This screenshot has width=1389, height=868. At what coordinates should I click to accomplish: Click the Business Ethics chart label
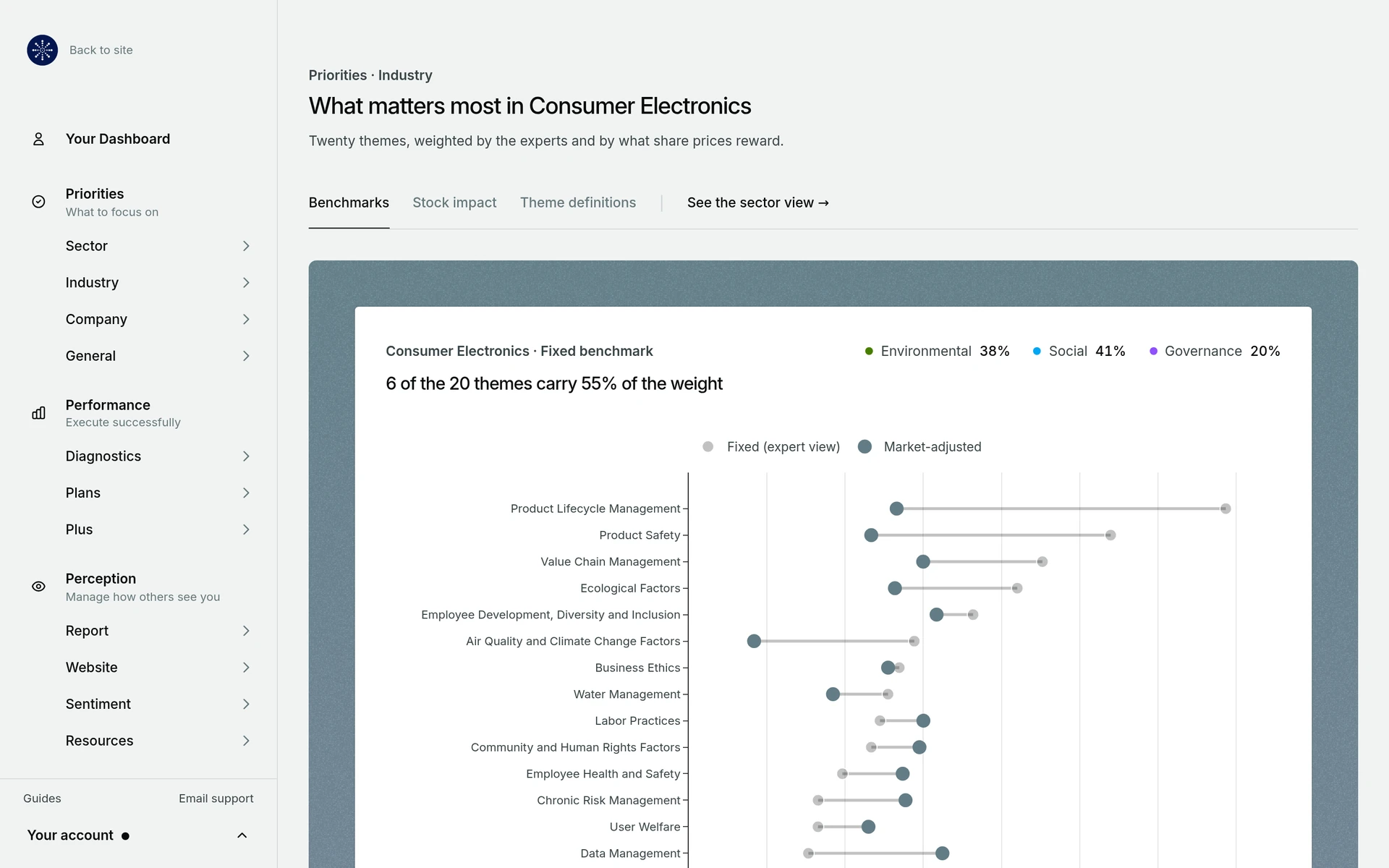(637, 668)
